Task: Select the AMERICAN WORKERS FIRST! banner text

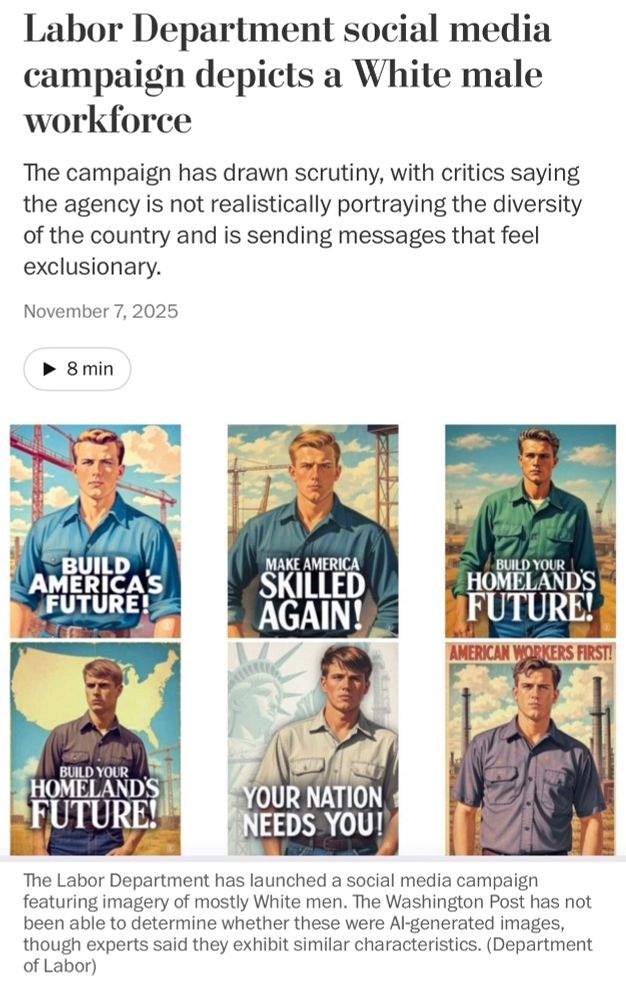Action: [x=530, y=652]
